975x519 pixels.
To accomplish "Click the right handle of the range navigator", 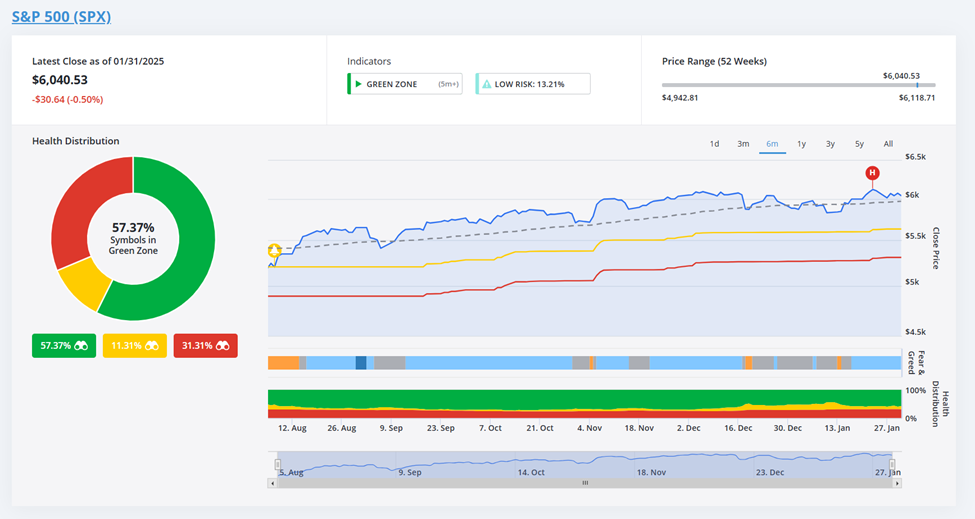I will 892,464.
